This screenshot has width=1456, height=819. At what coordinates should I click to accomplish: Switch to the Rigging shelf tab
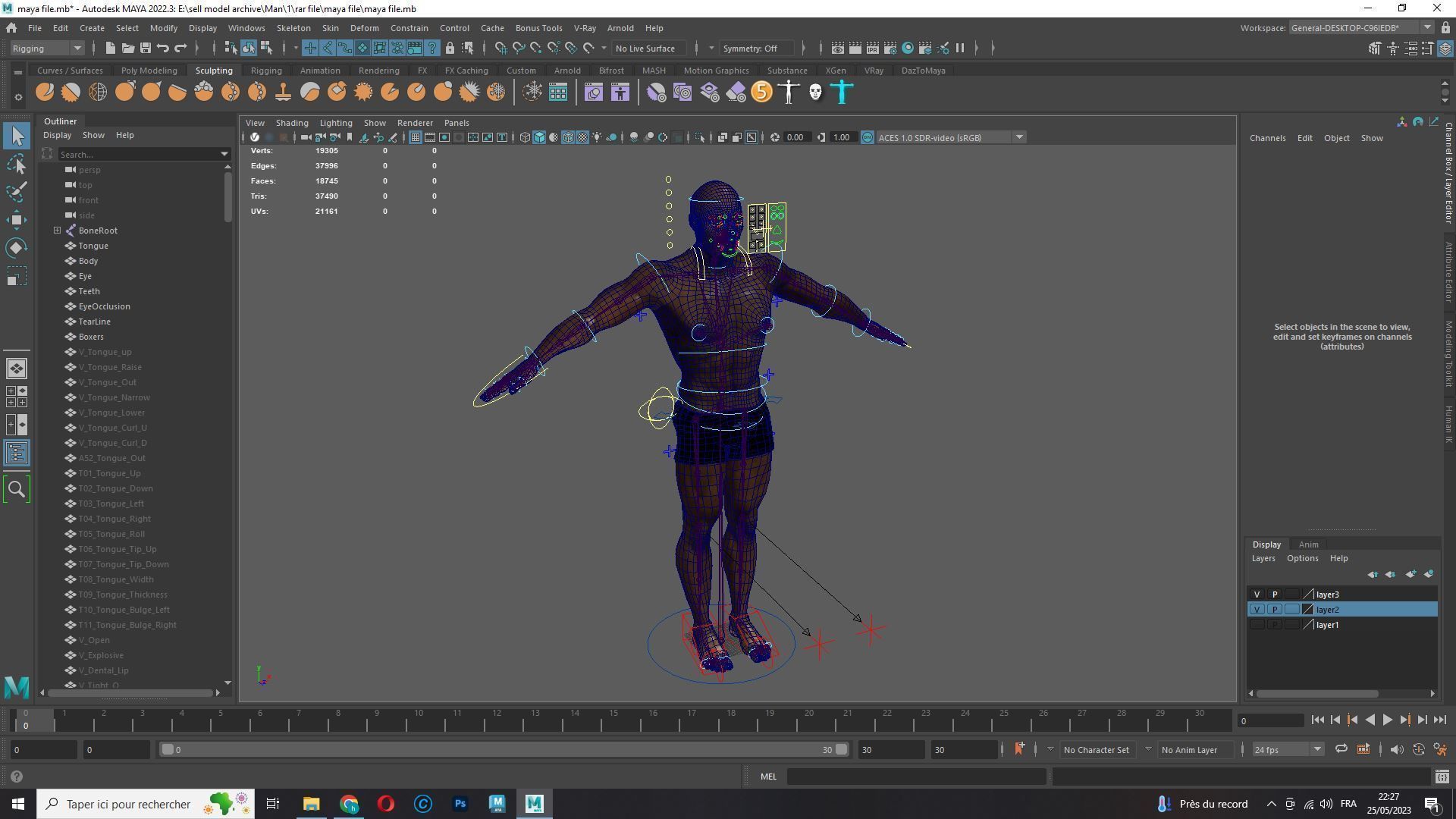point(266,71)
